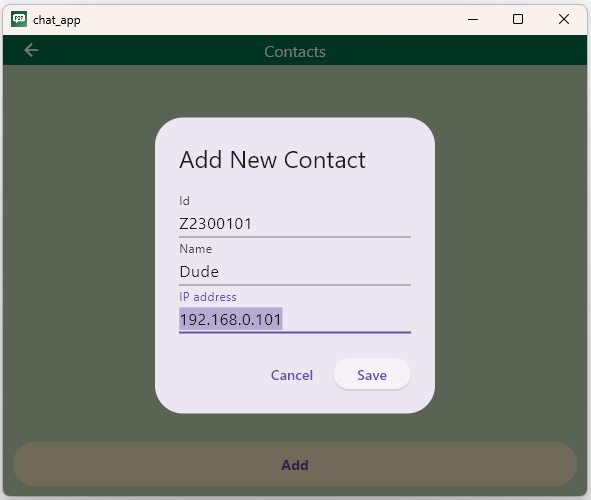Select the Name field with Dude

295,272
